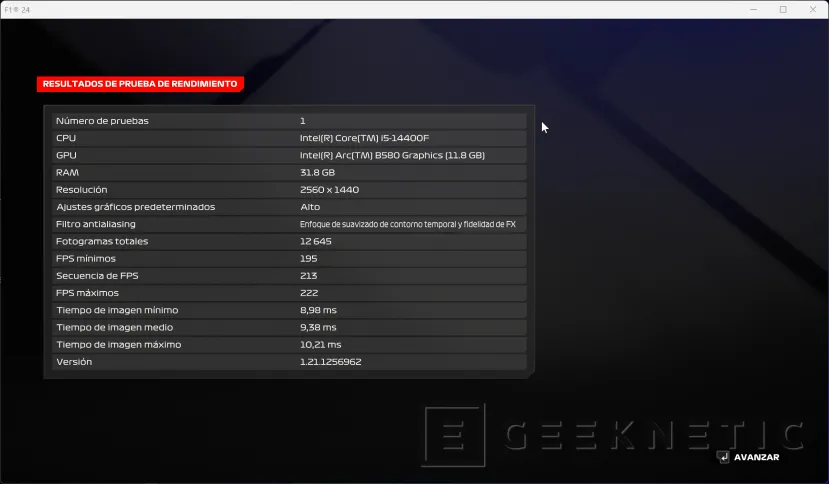Viewport: 829px width, 484px height.
Task: Click the Versión row label
Action: click(x=74, y=362)
